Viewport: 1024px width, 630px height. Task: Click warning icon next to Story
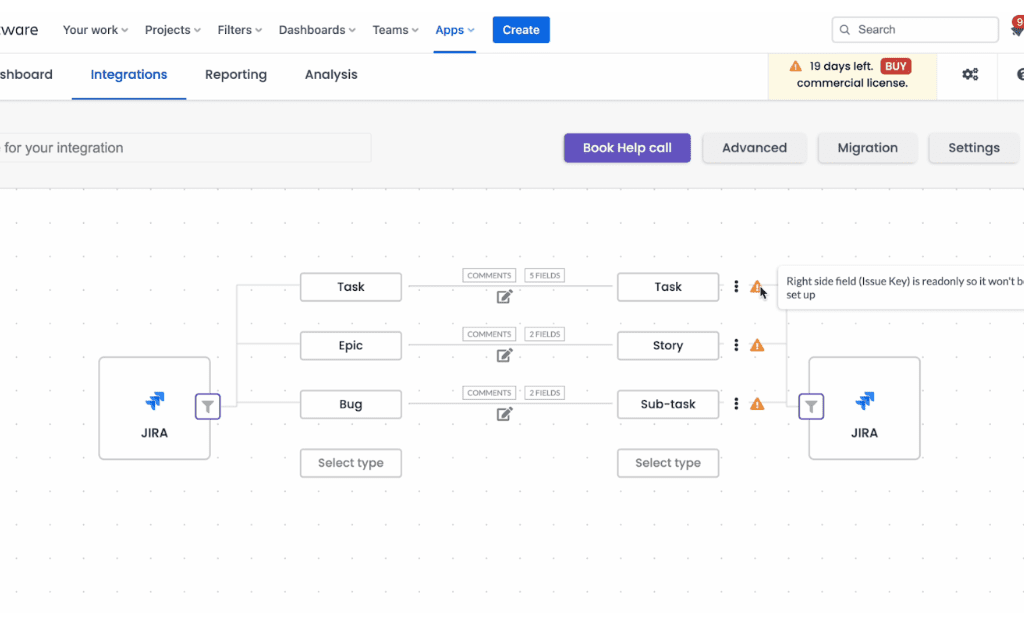(757, 345)
